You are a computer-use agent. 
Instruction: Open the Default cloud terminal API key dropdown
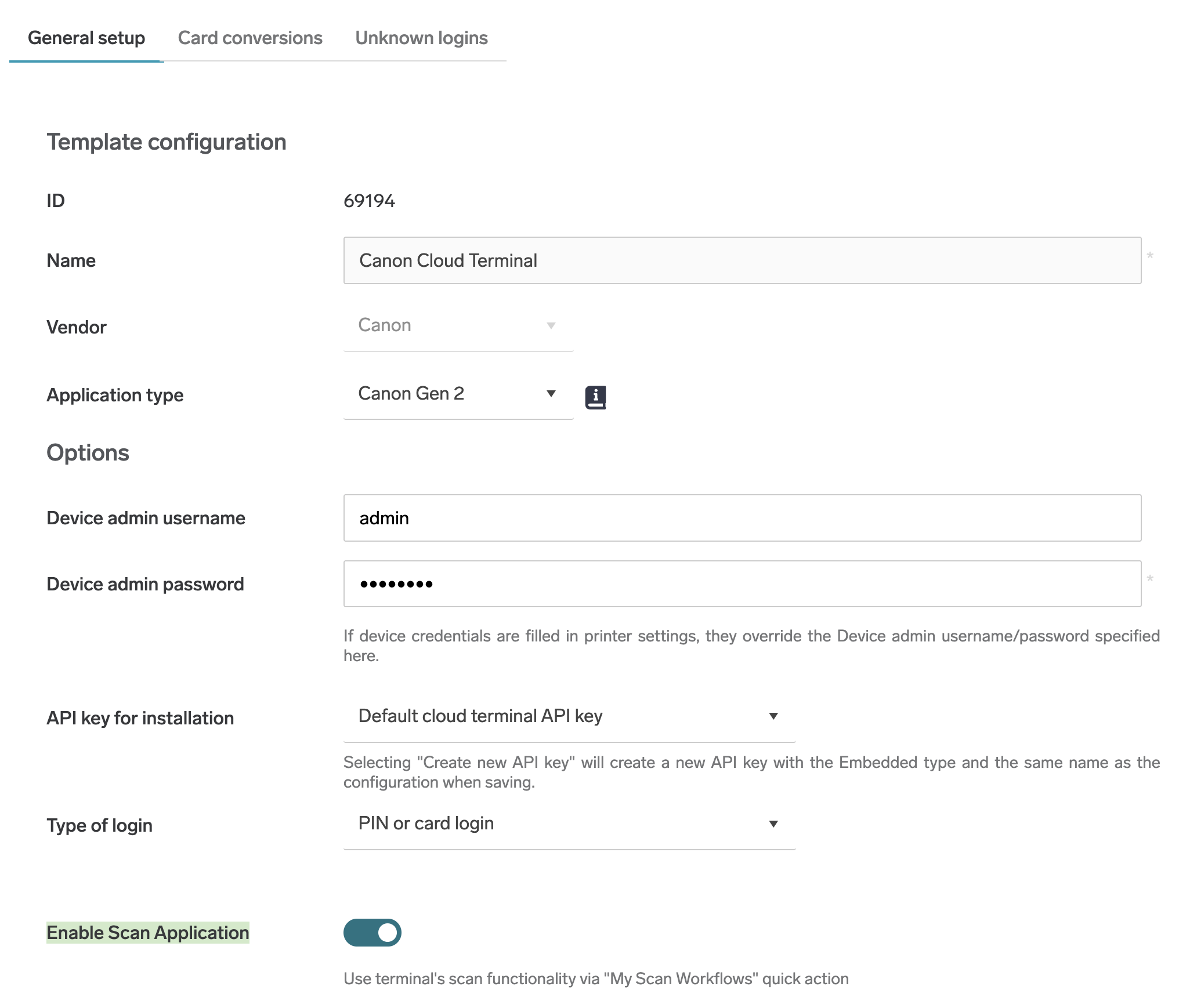click(569, 716)
